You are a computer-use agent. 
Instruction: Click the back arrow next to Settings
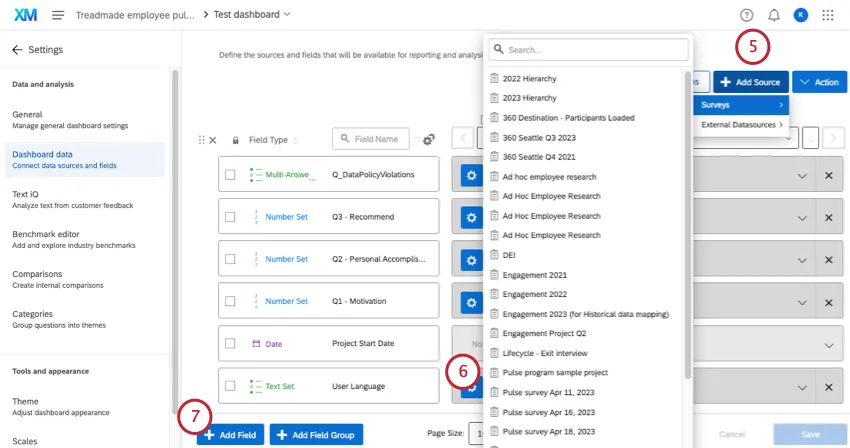click(x=17, y=49)
